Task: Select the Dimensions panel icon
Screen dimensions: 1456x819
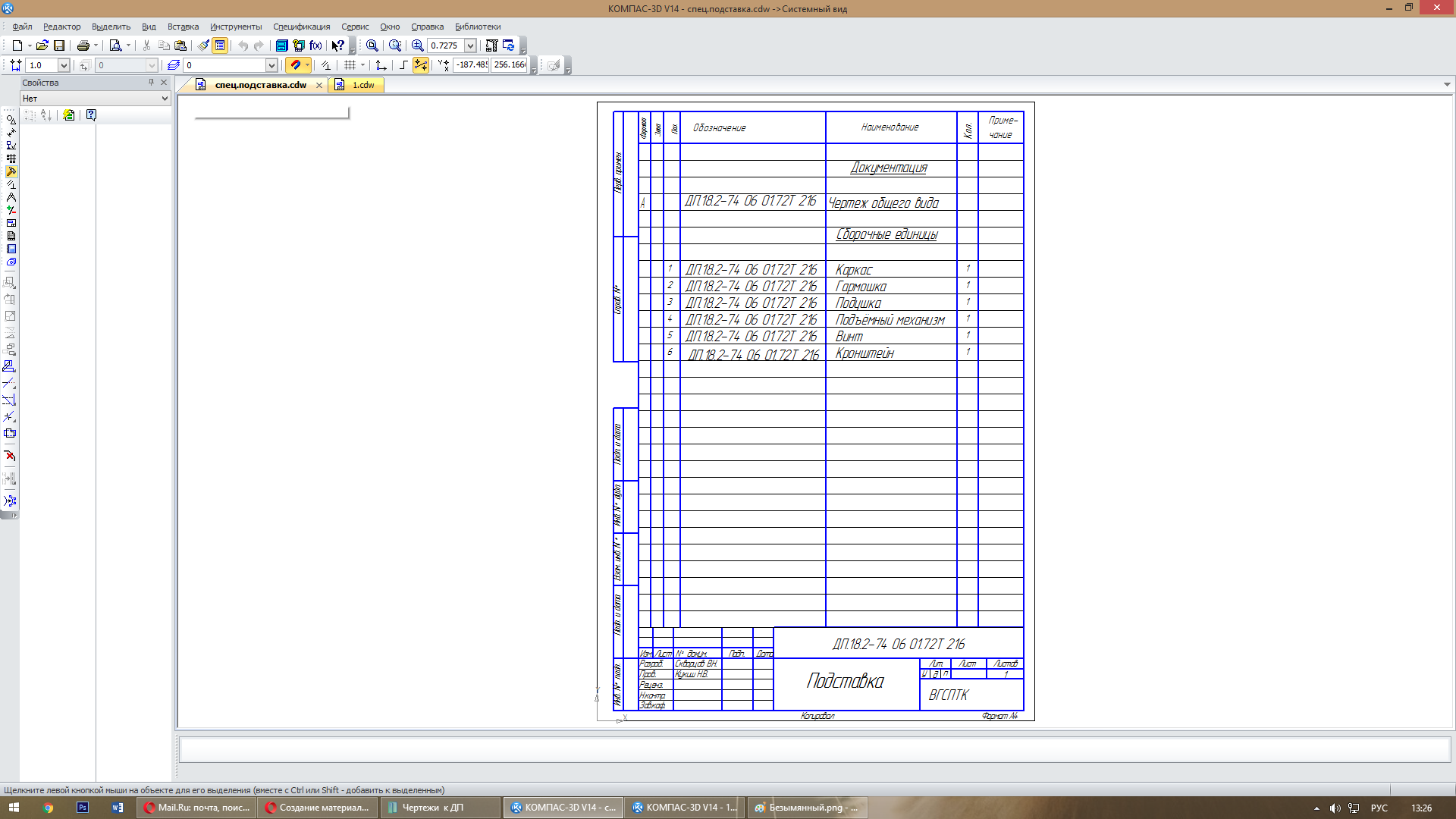Action: (11, 132)
